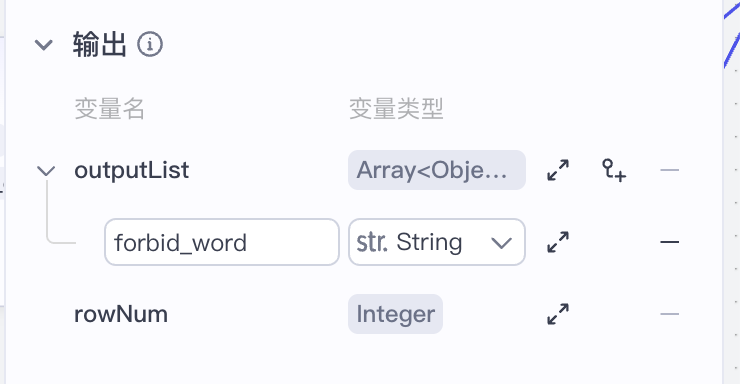Focus the forbid_word name input field

tap(222, 242)
